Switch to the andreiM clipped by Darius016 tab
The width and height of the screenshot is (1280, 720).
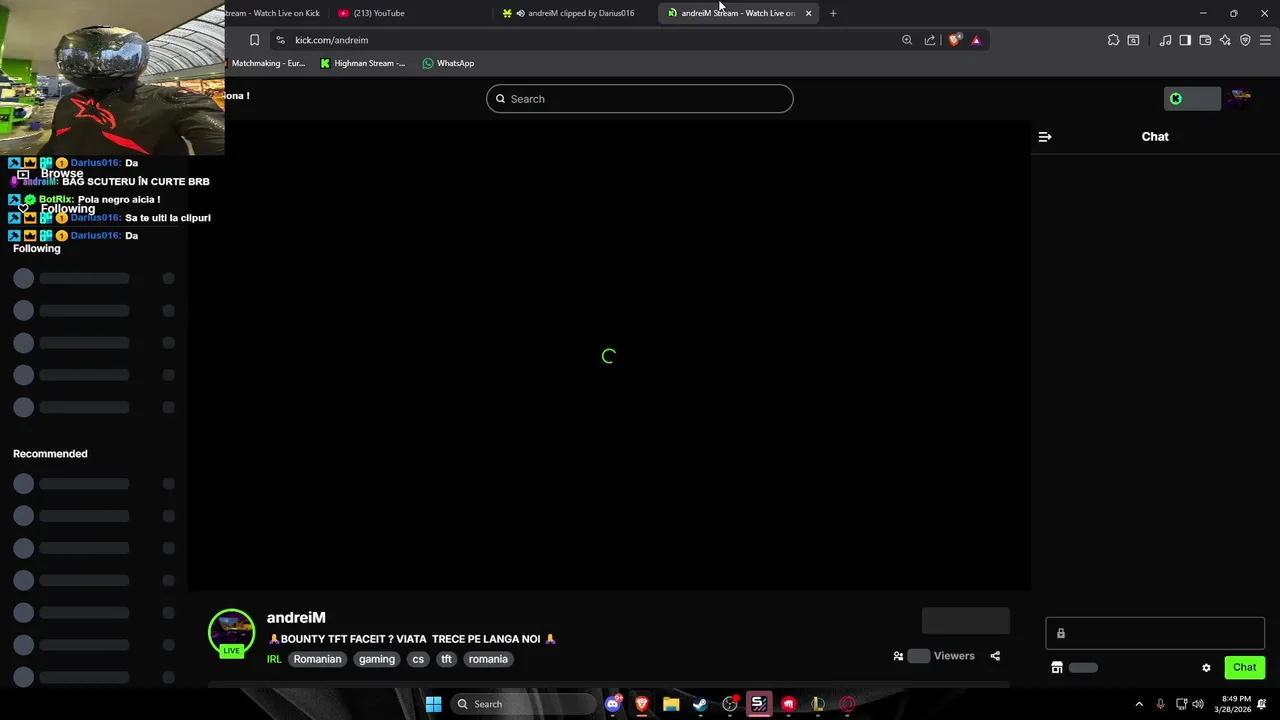tap(575, 13)
